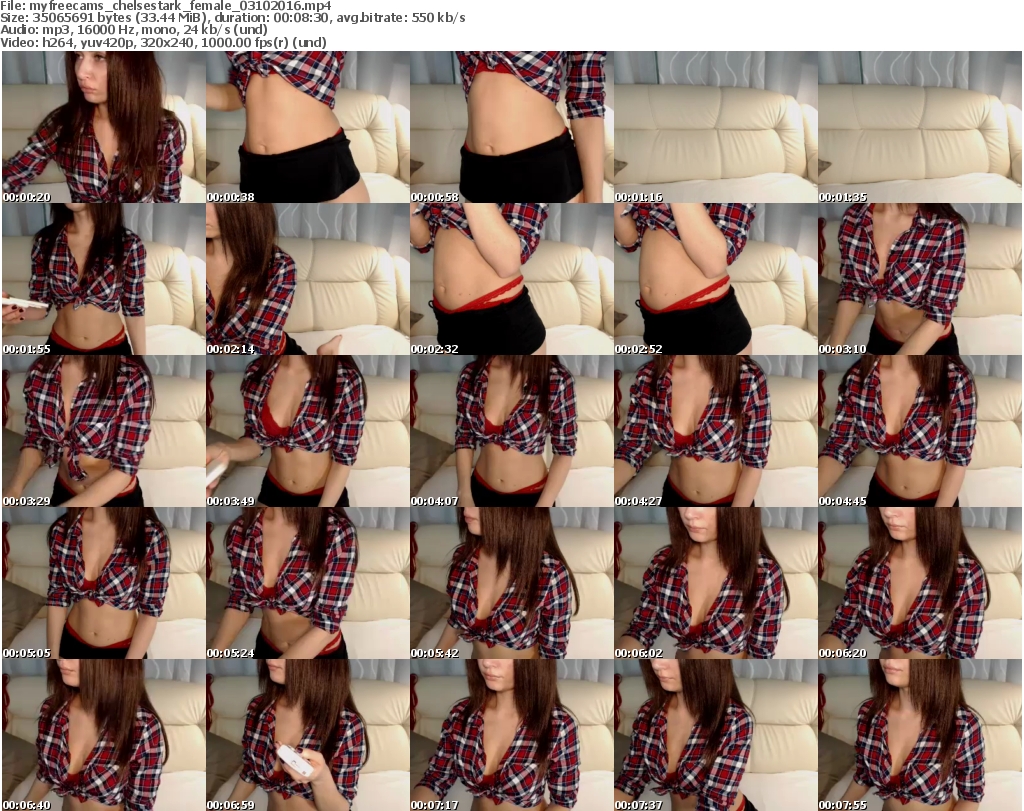Select the thumbnail at 00:04:27

point(716,432)
